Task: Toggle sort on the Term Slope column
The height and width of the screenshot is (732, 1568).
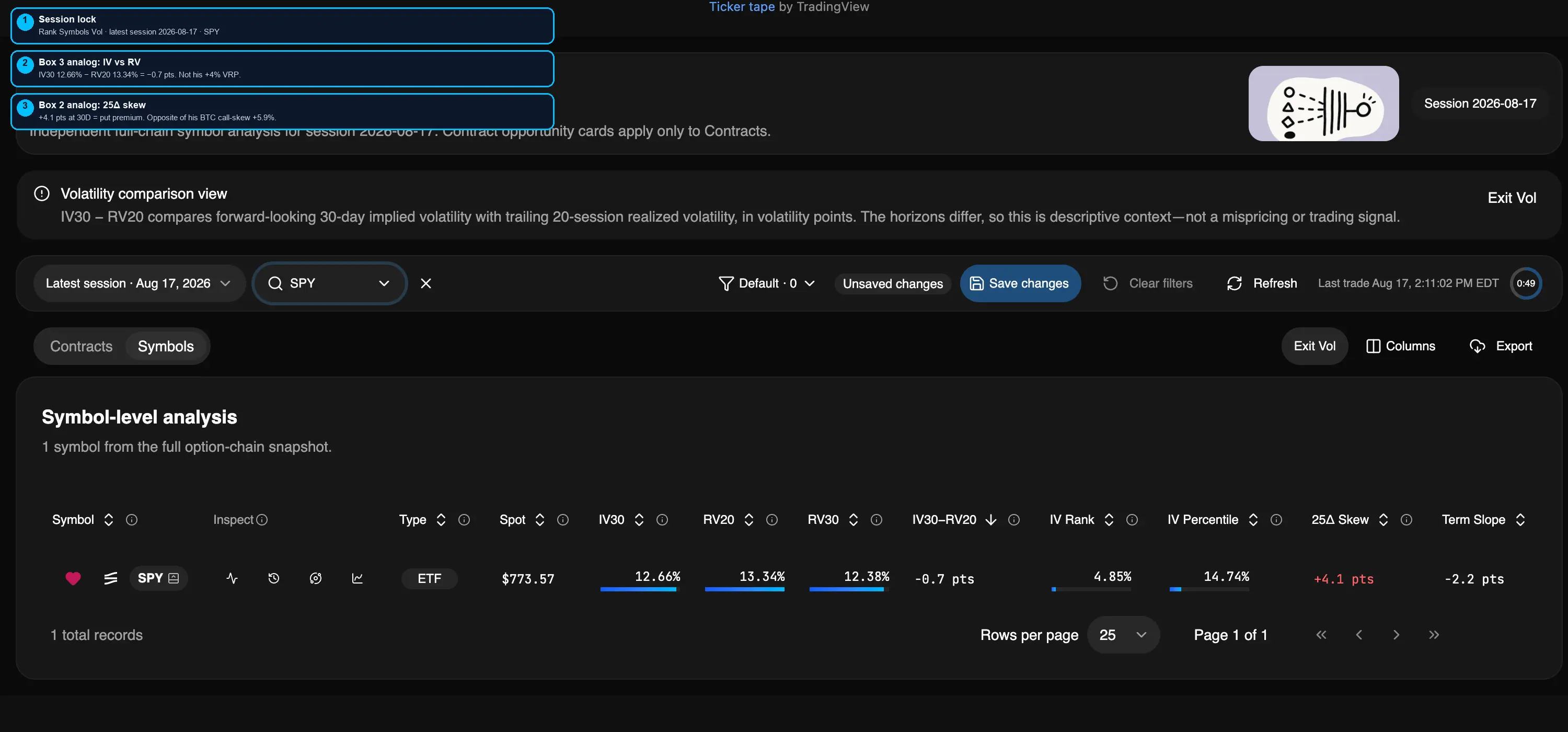Action: point(1520,520)
